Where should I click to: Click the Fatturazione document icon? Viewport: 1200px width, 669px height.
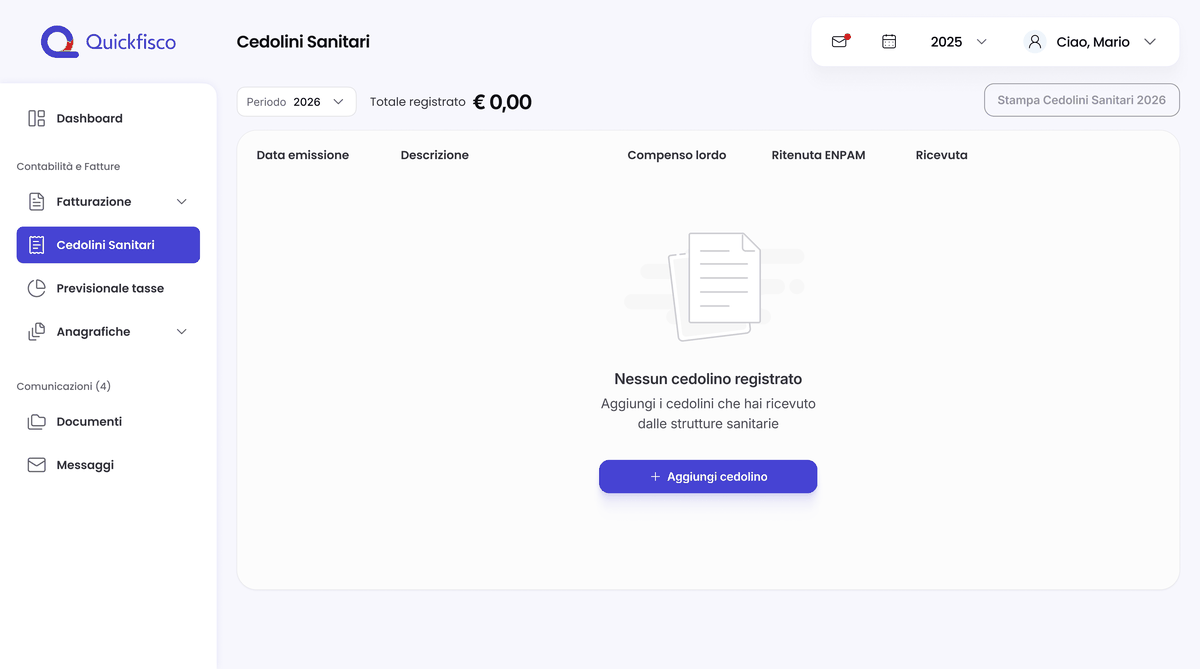coord(37,202)
